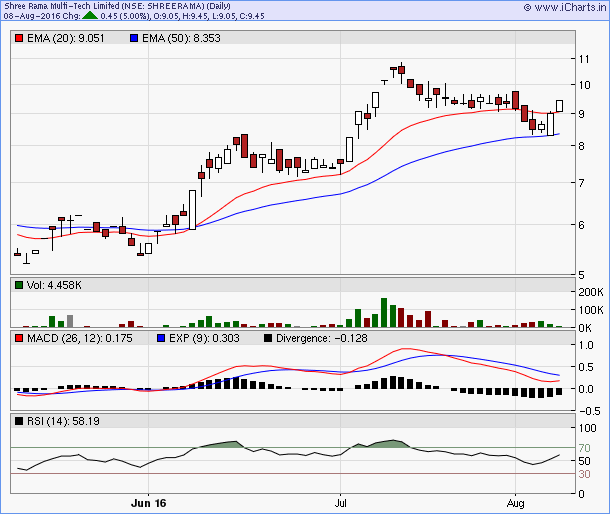Click the -0.5 MACD axis label
Screen dimensions: 610x514
[590, 411]
